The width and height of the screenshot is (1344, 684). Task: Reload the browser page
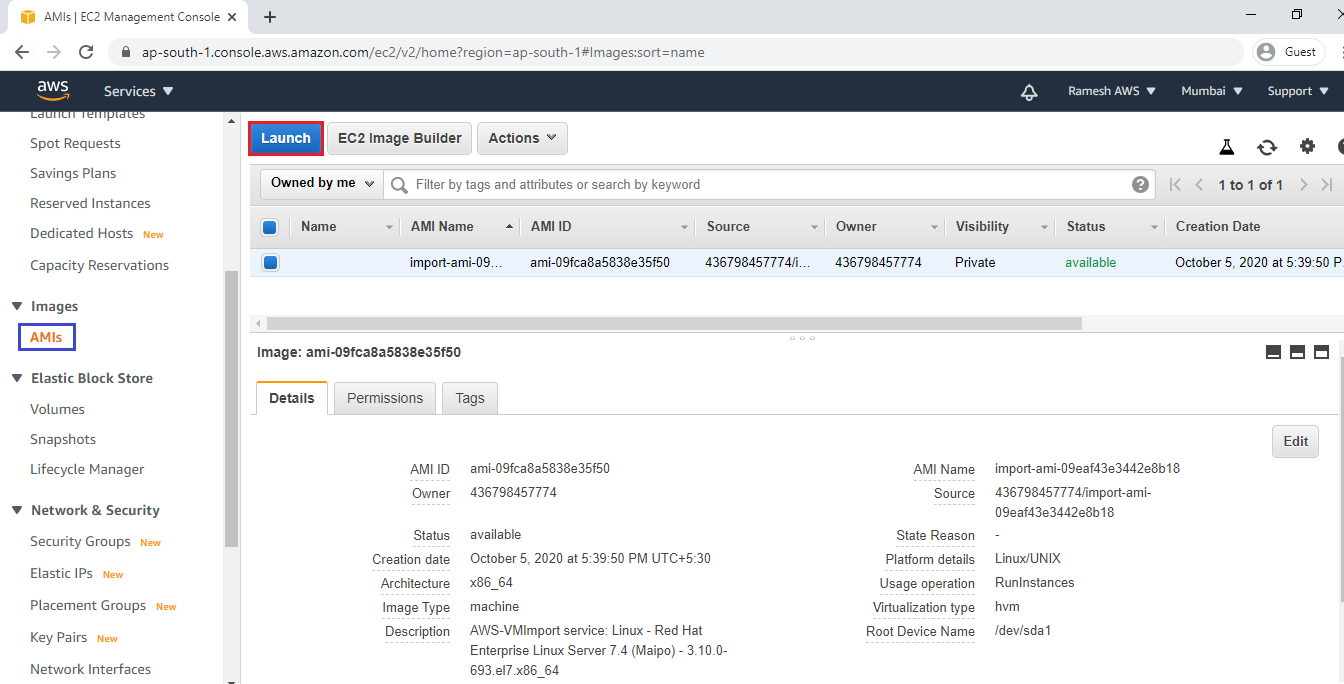[x=86, y=52]
